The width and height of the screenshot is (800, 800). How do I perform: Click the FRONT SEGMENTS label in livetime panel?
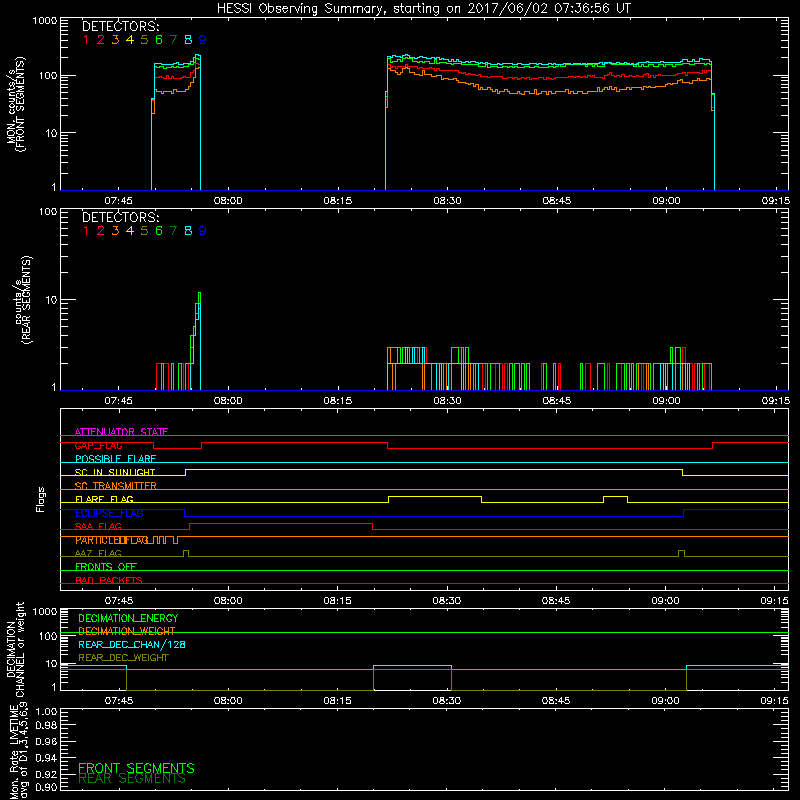point(136,768)
